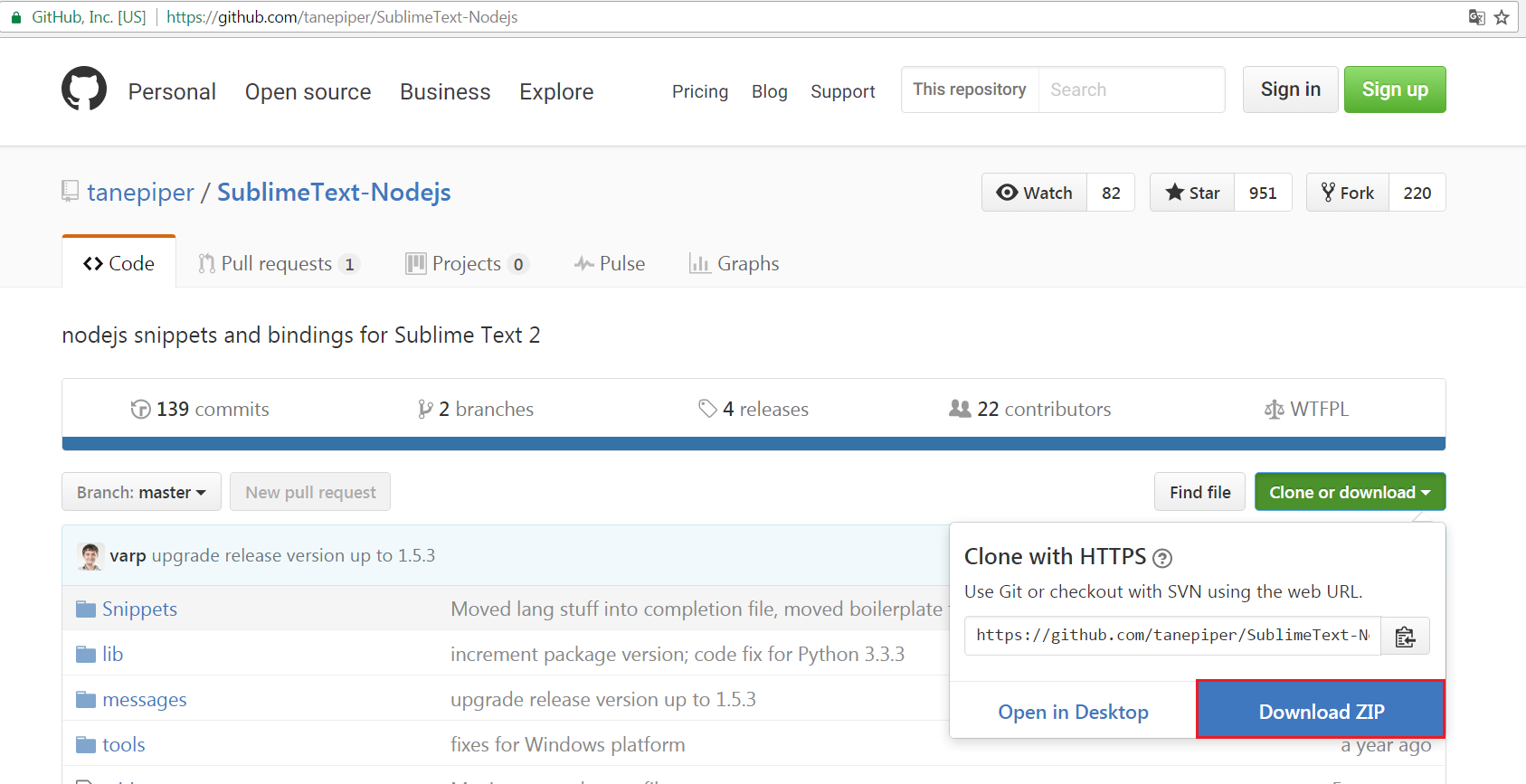Image resolution: width=1526 pixels, height=784 pixels.
Task: Open the WTFPL license link
Action: click(x=1306, y=409)
